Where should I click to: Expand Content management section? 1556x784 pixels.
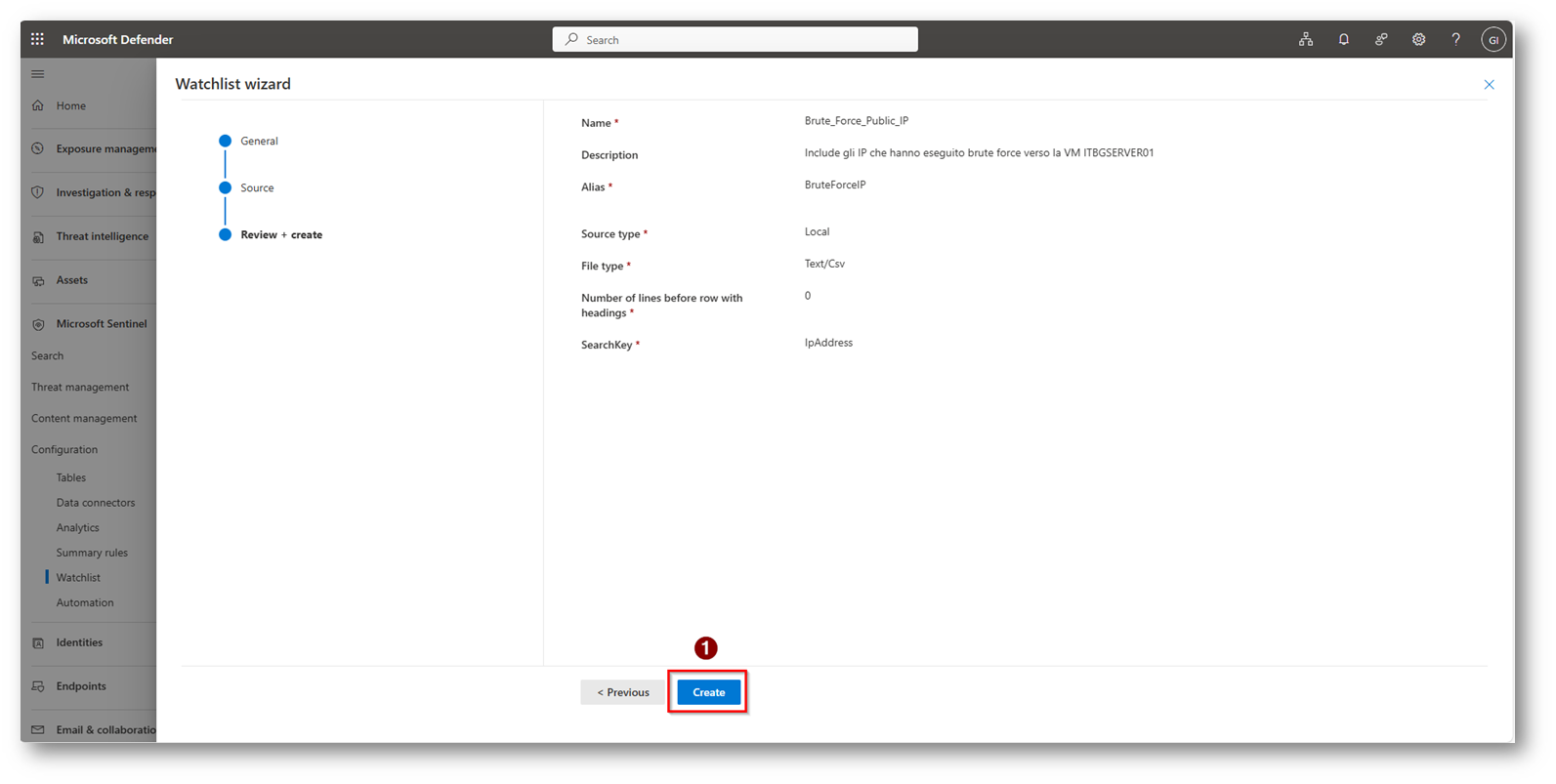tap(84, 418)
